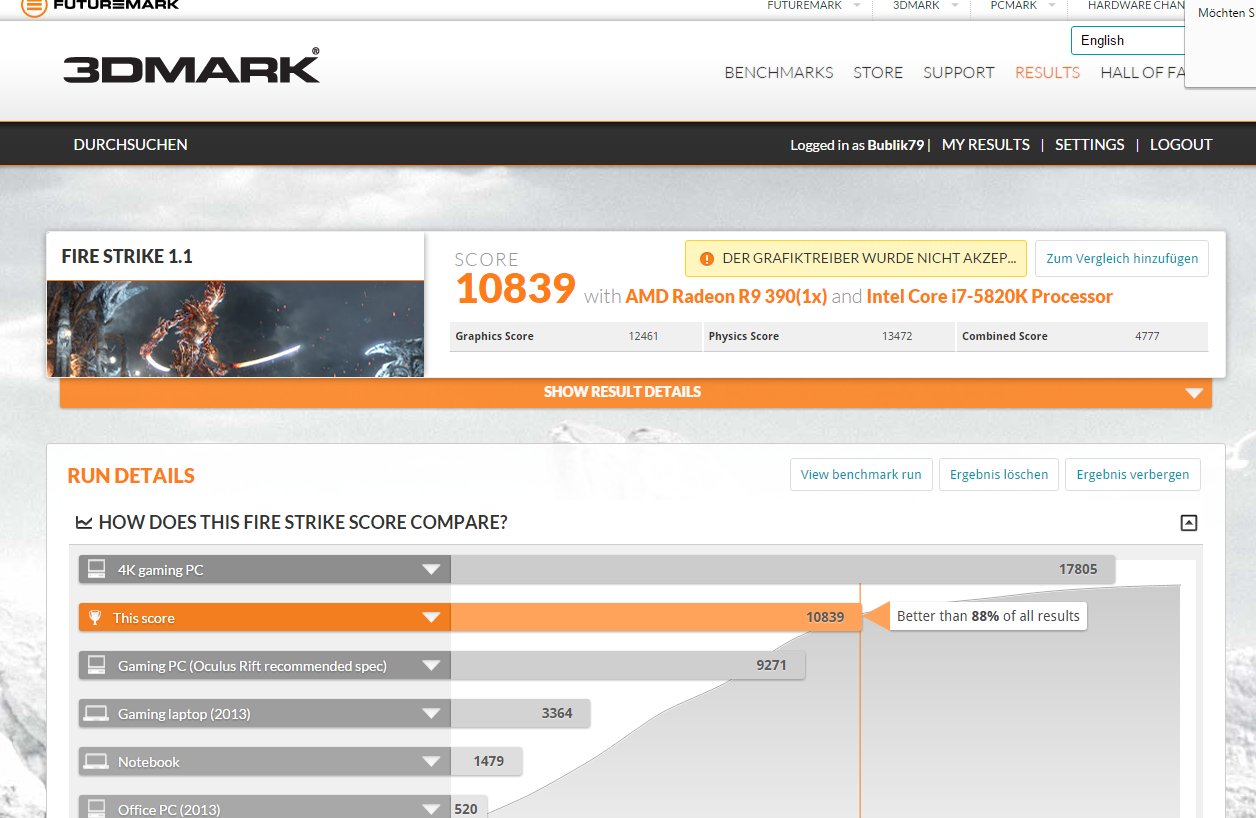Click the Futuremark circular logo icon

[x=34, y=5]
